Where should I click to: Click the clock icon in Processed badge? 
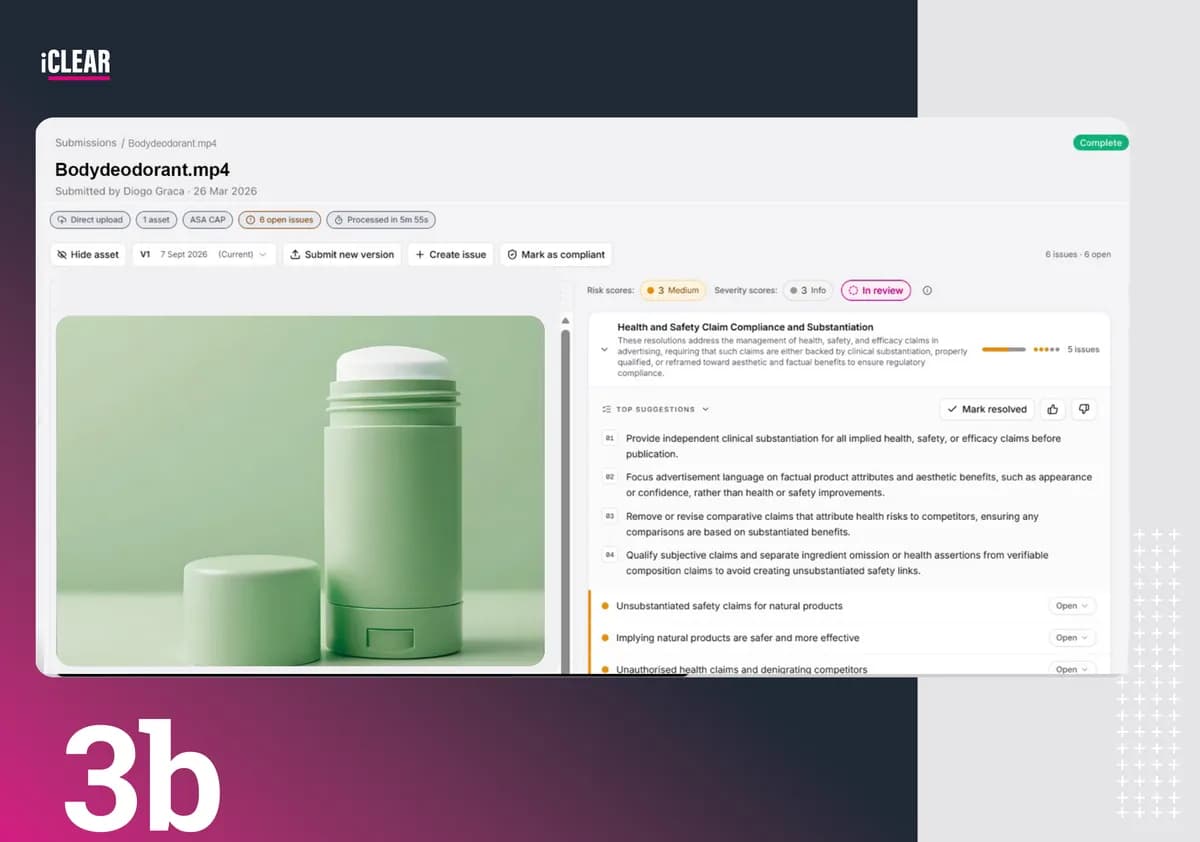[x=339, y=220]
